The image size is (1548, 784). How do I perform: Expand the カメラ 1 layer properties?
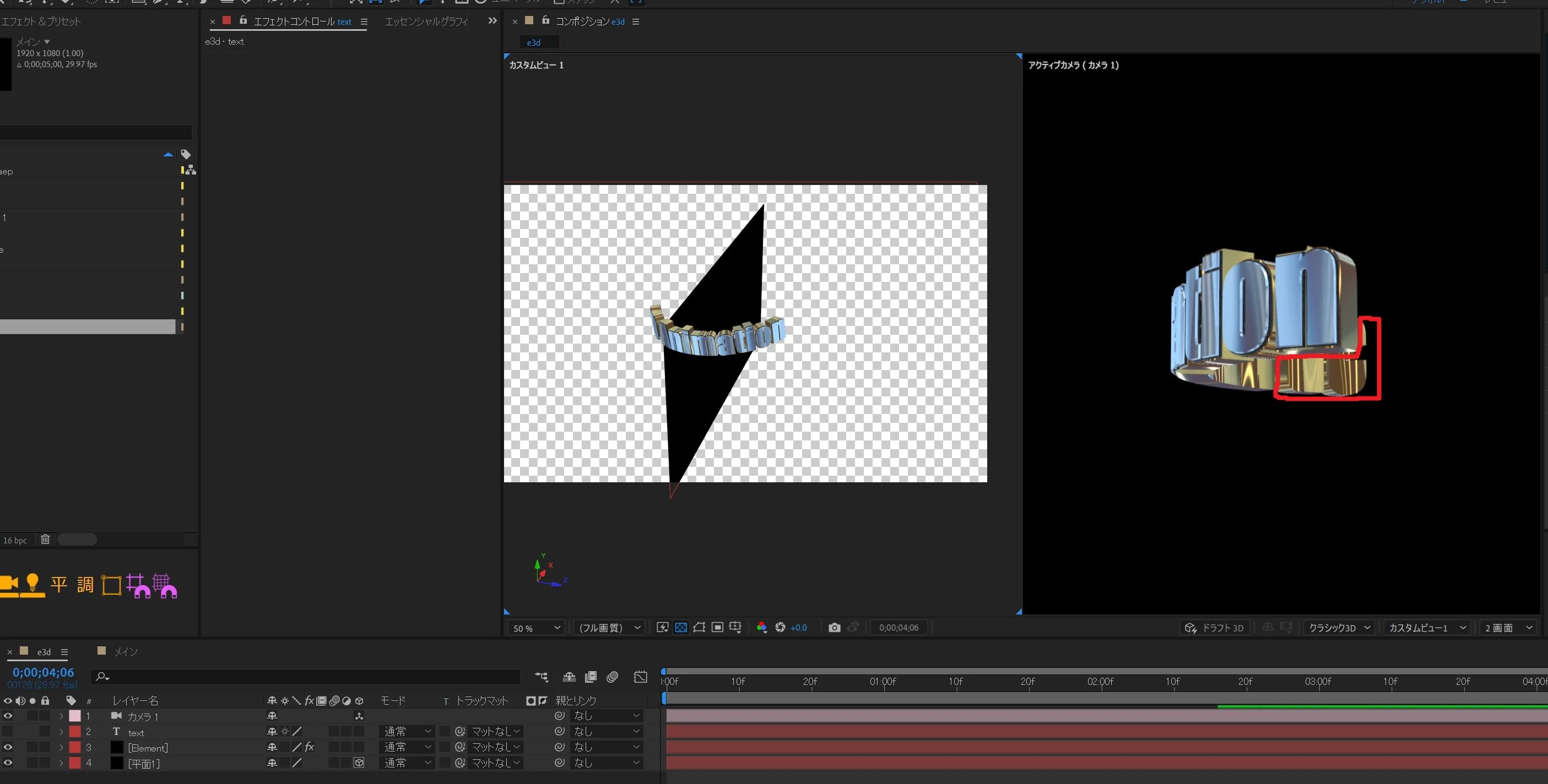[61, 716]
